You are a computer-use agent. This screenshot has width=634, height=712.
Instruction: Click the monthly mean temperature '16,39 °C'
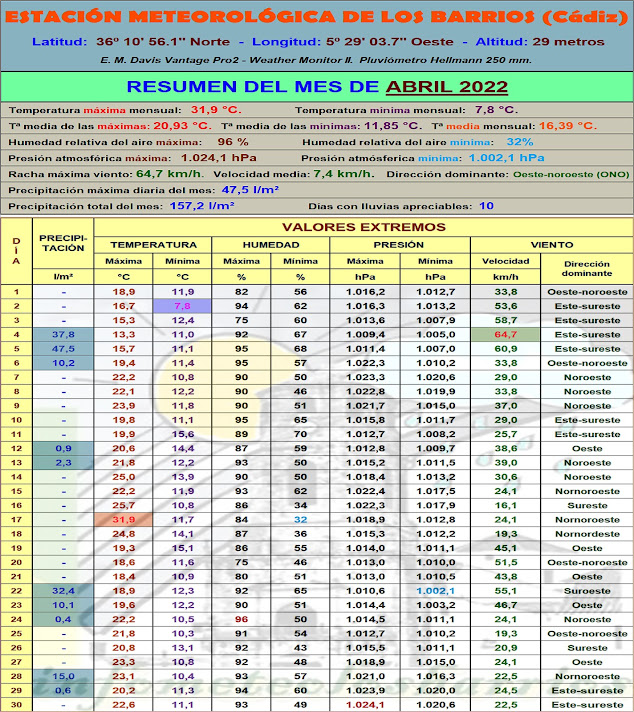click(x=568, y=126)
